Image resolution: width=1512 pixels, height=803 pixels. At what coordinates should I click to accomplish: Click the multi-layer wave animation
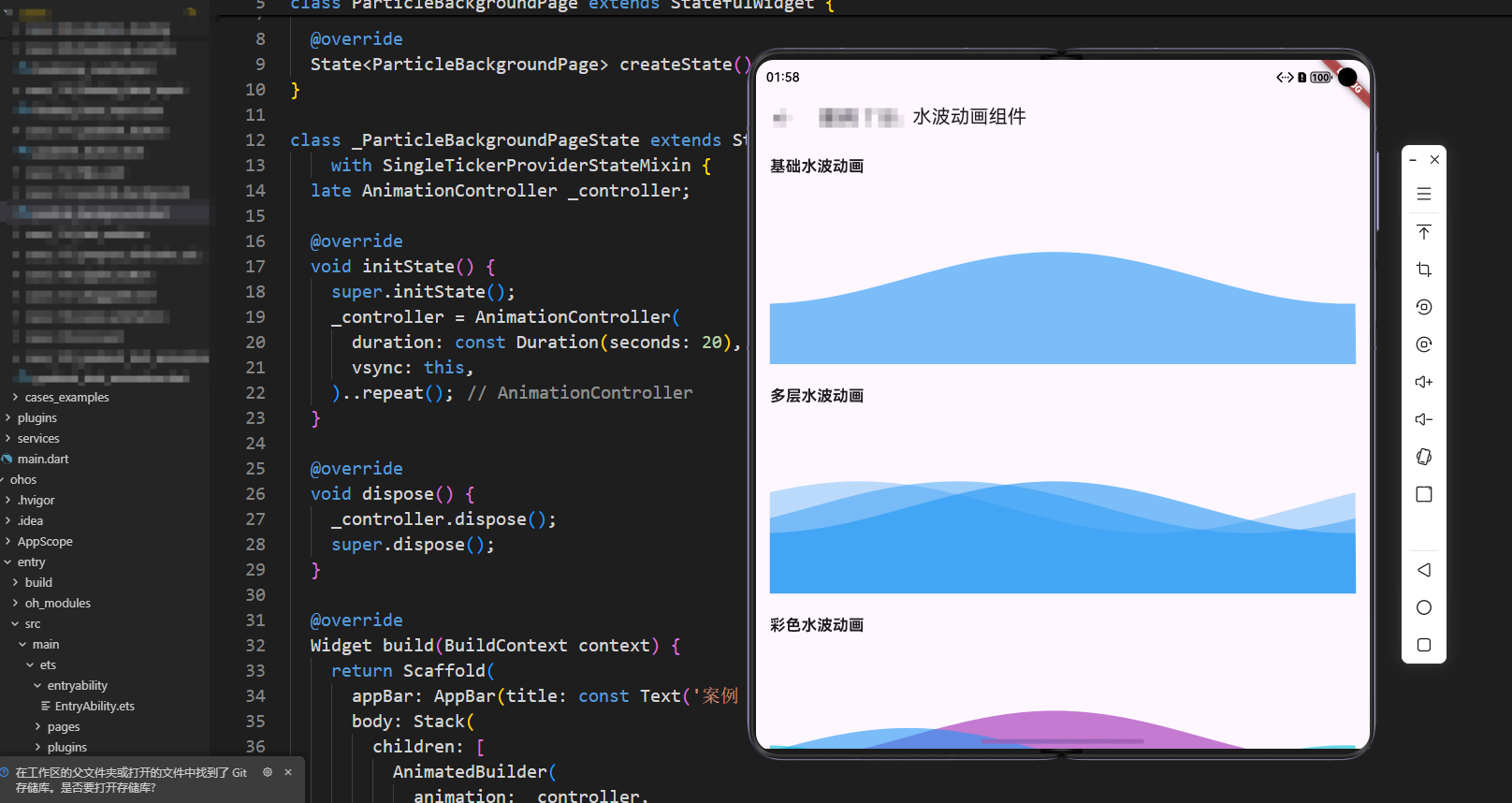point(1062,537)
